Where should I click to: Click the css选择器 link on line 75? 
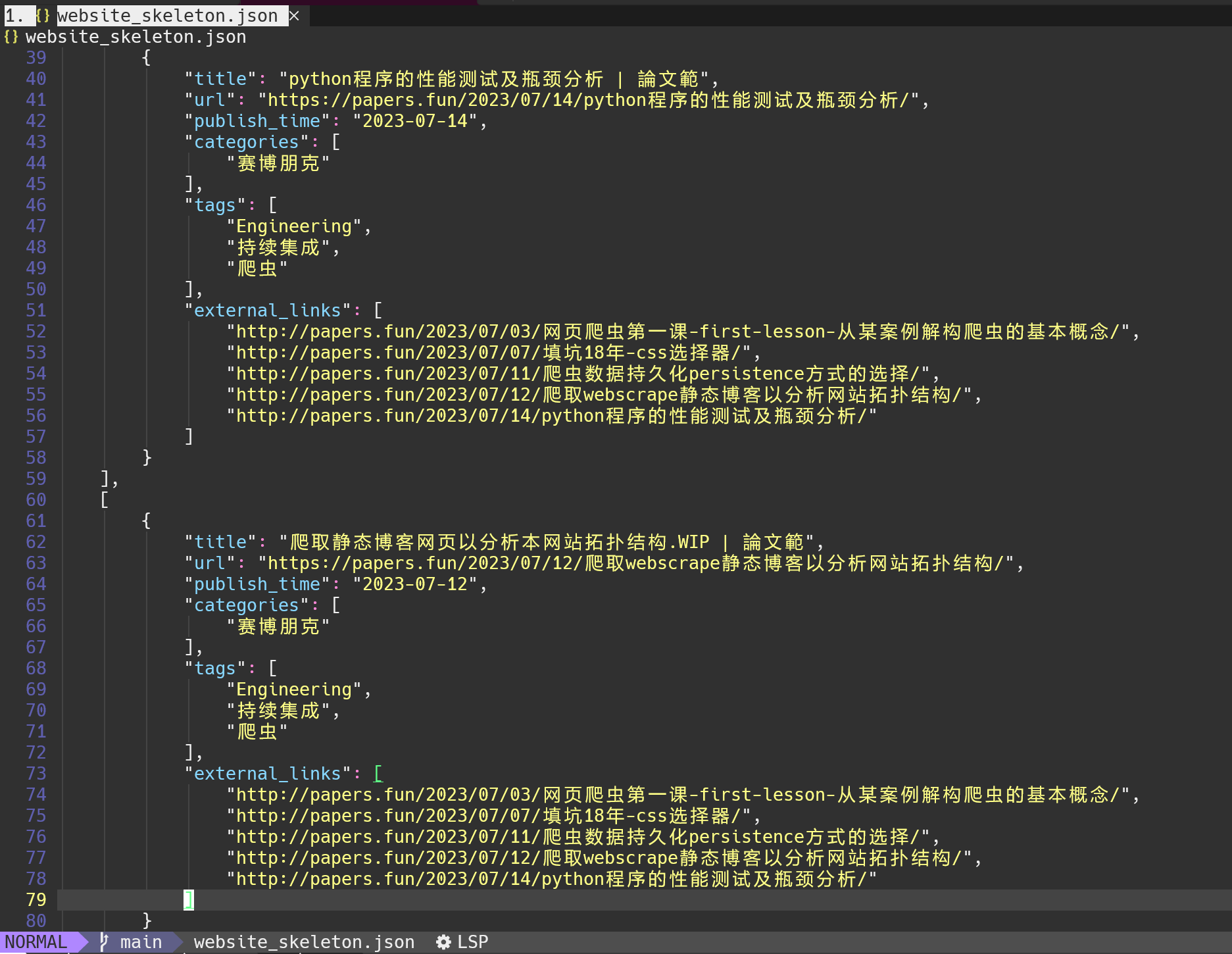pos(489,816)
